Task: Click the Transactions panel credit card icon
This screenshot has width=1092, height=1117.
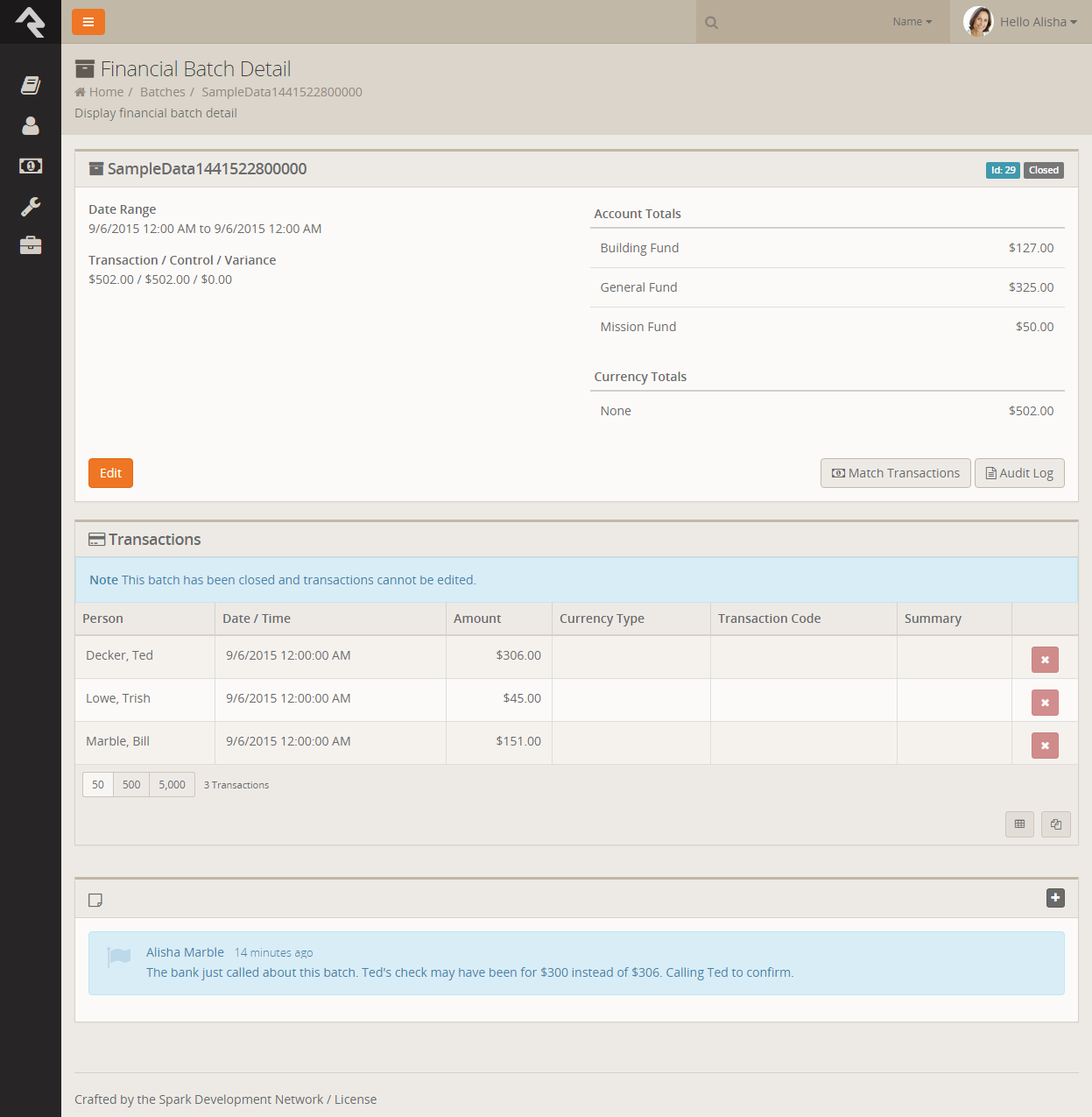Action: (97, 540)
